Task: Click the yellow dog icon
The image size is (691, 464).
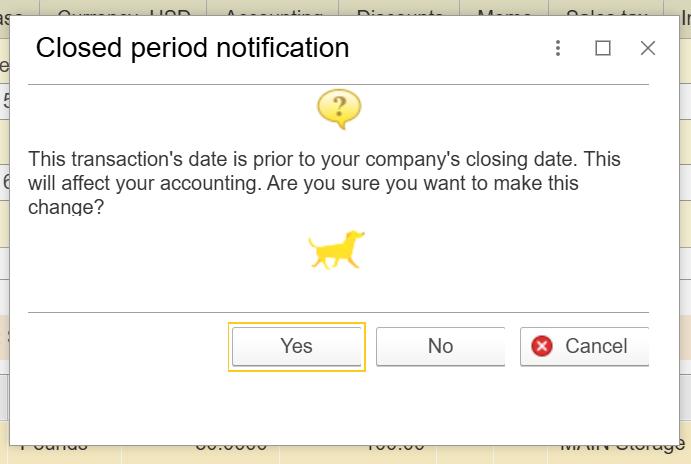Action: (x=337, y=249)
